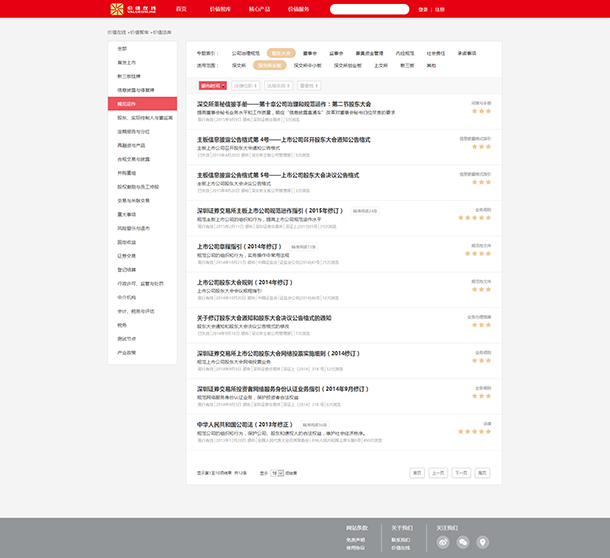Toggle the 董事会 topic filter
610x558 pixels.
pyautogui.click(x=310, y=53)
